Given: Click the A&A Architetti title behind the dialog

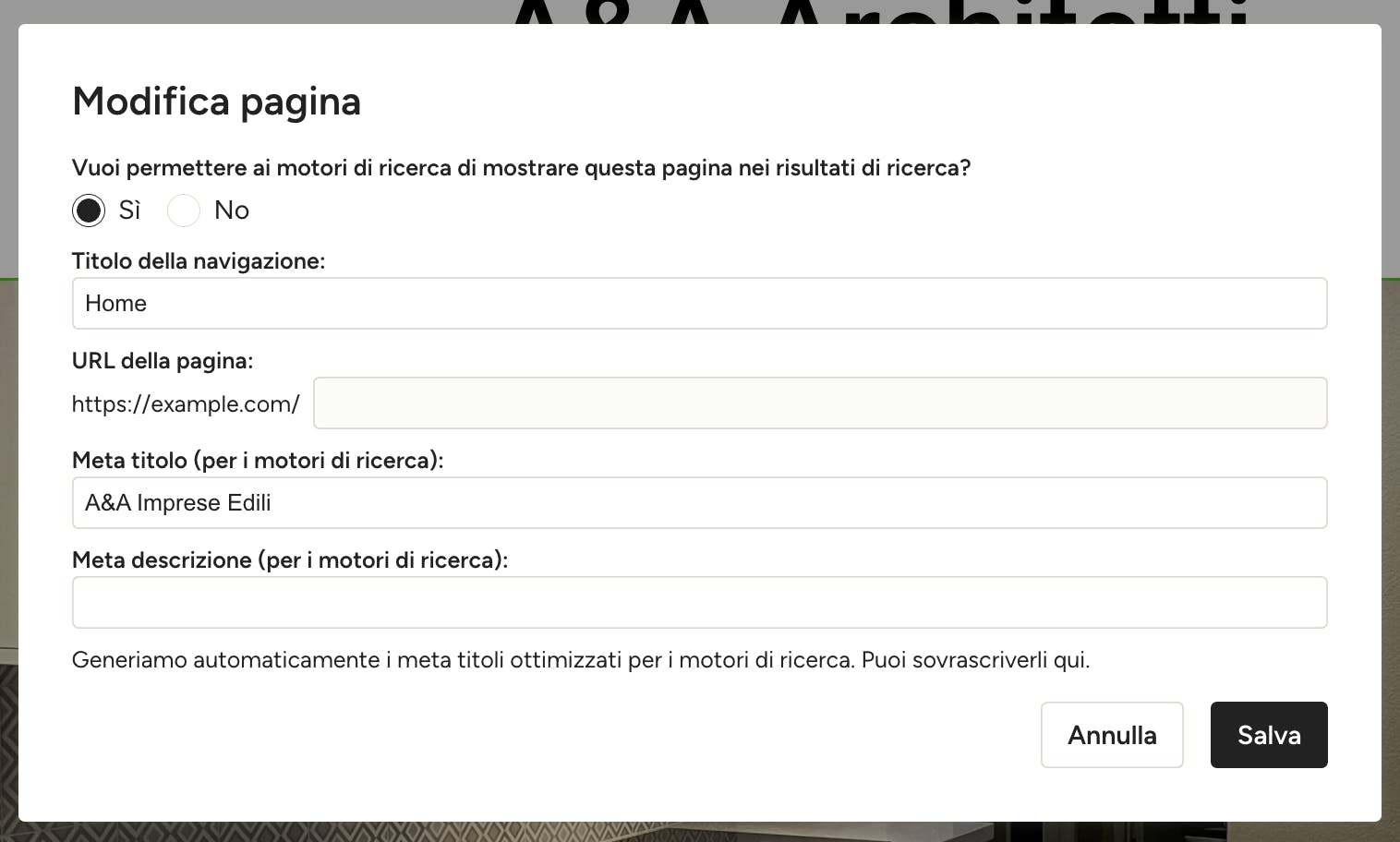Looking at the screenshot, I should [x=877, y=13].
